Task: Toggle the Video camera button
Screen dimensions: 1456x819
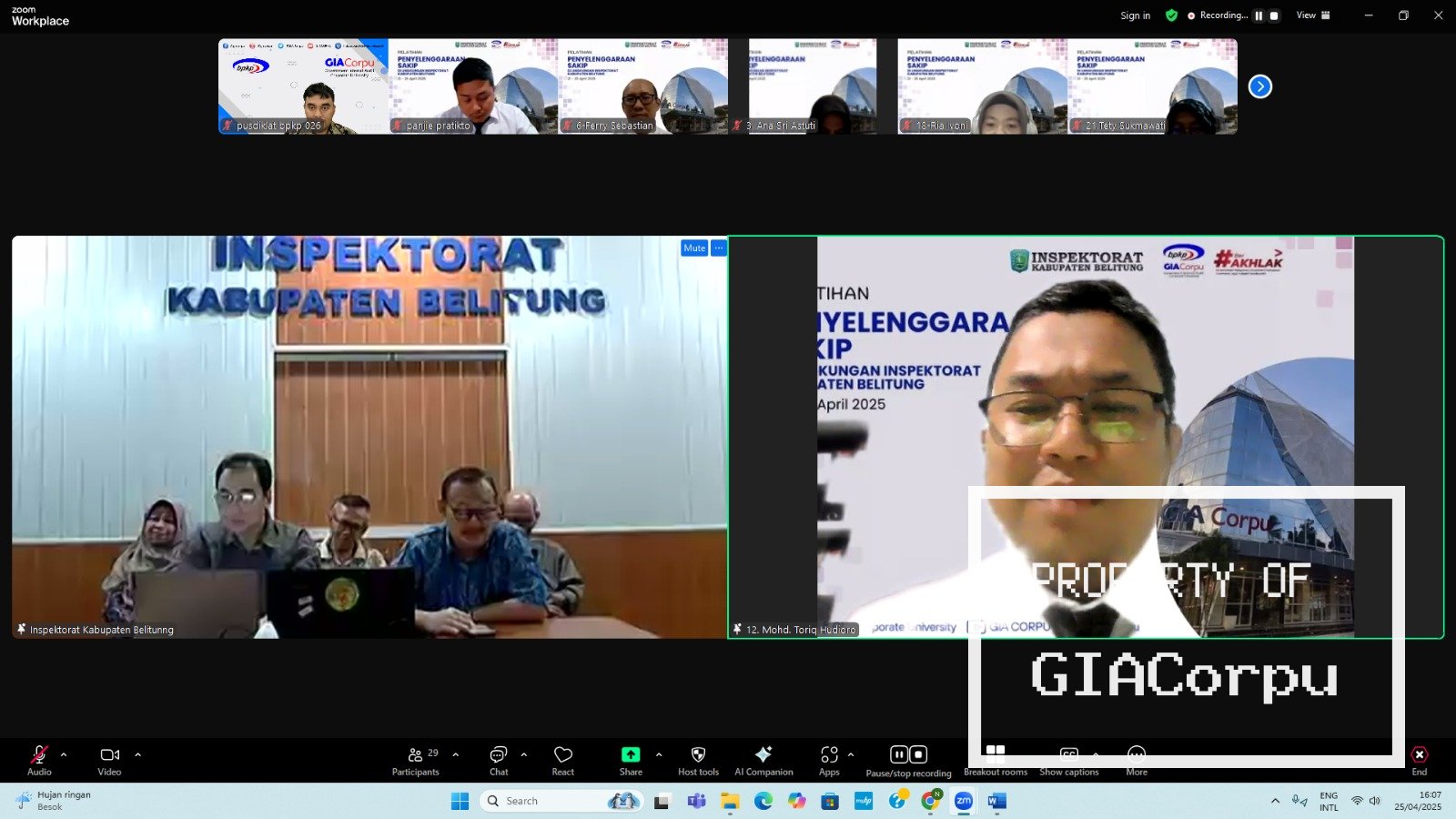Action: pos(109,755)
